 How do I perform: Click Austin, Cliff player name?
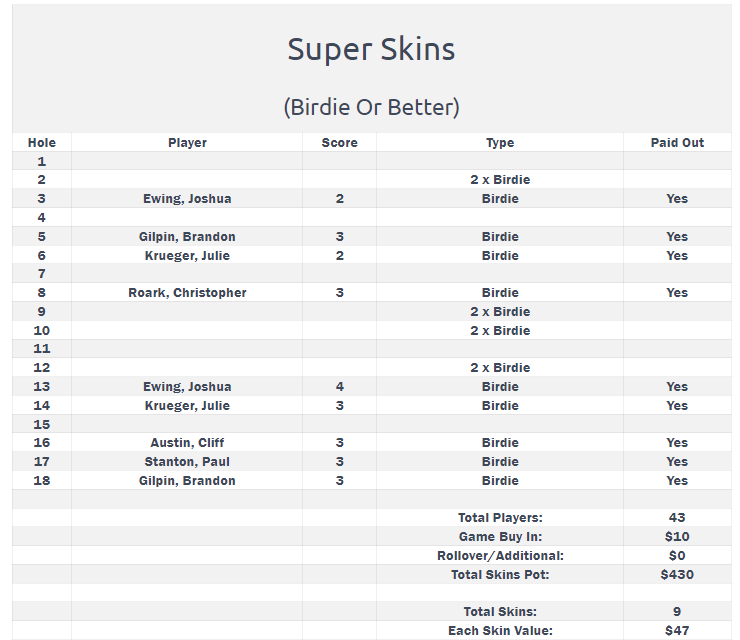pos(187,443)
